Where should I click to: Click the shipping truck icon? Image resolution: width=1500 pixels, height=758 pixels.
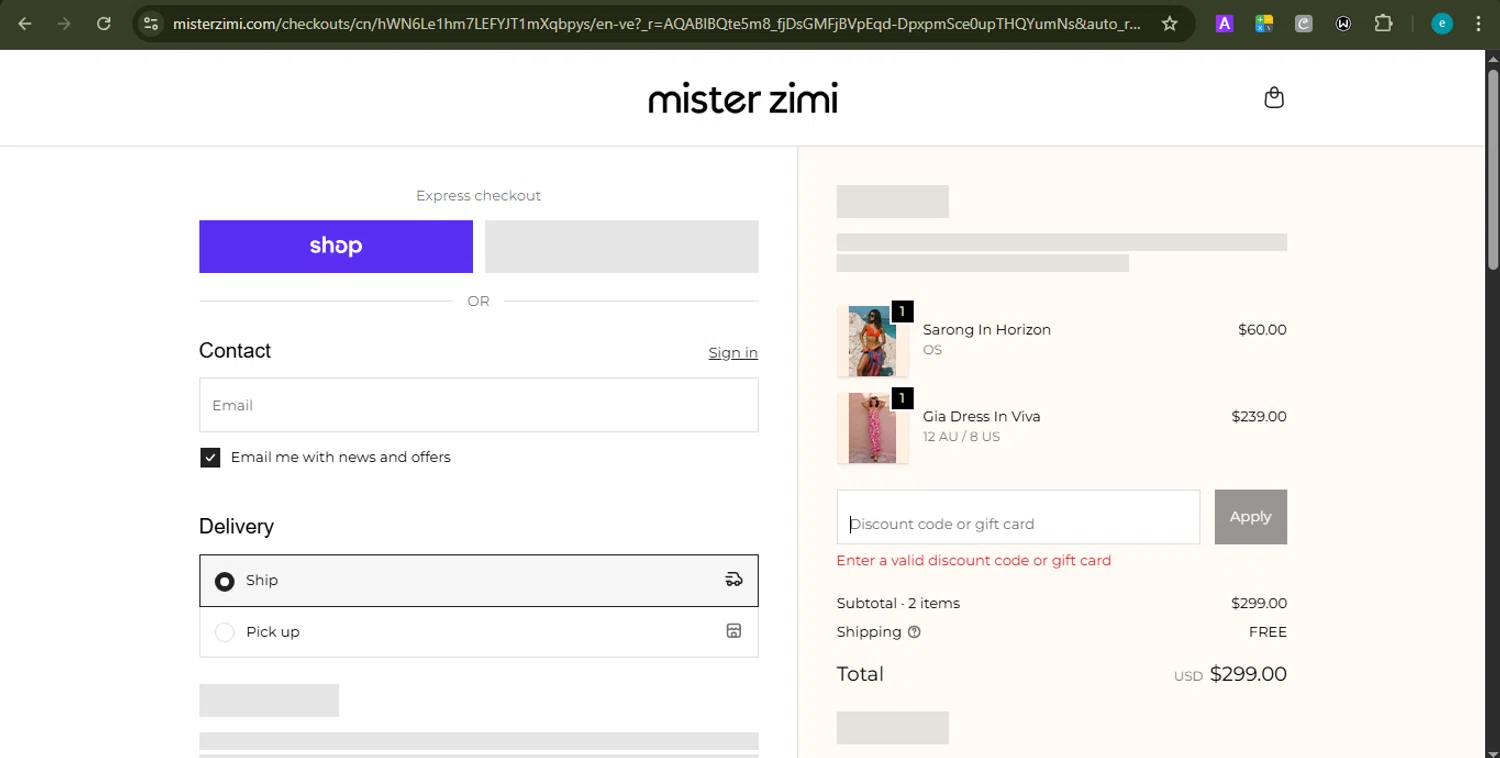tap(734, 579)
